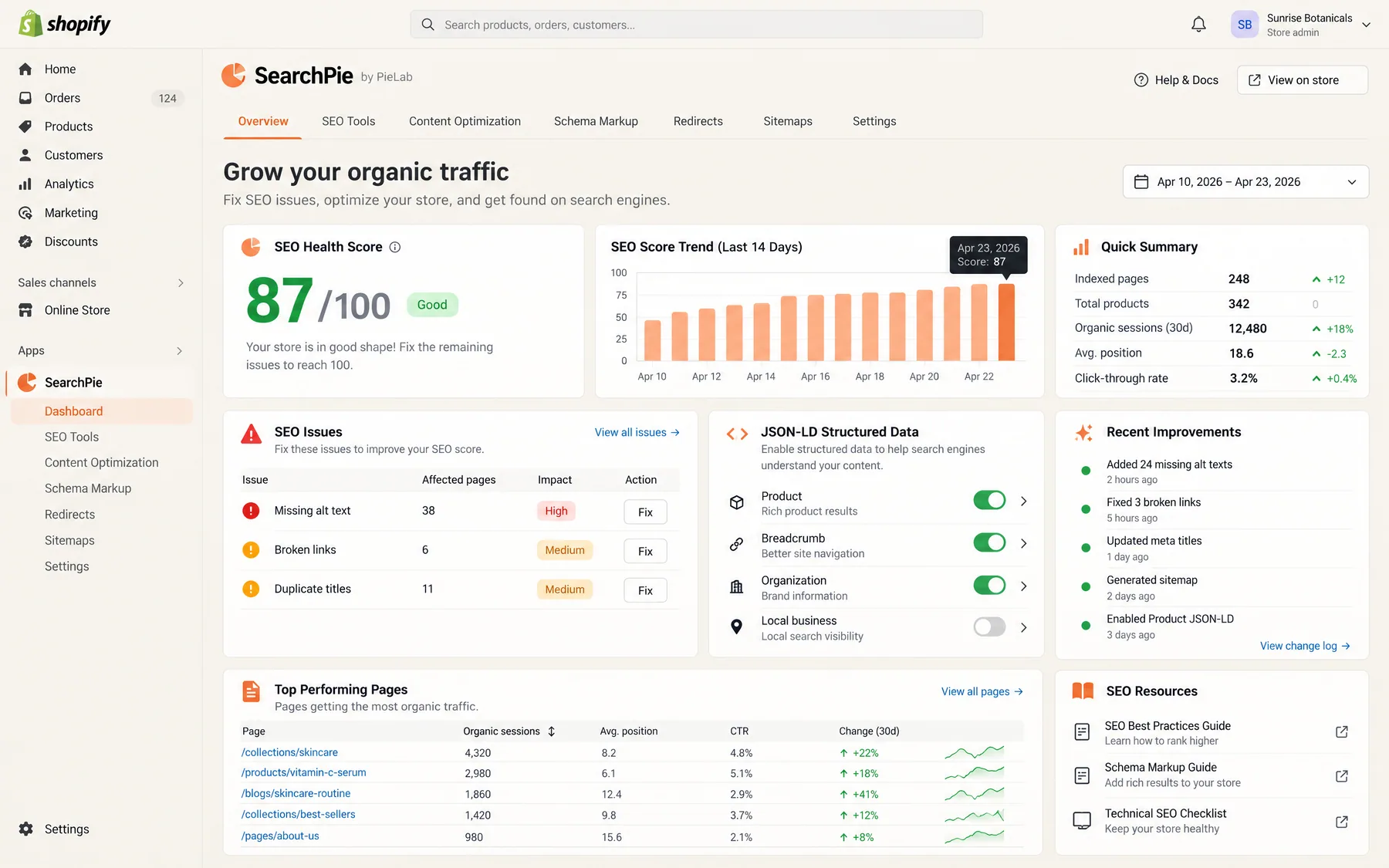
Task: Click the Apr 23 highlighted score bar
Action: click(1006, 322)
